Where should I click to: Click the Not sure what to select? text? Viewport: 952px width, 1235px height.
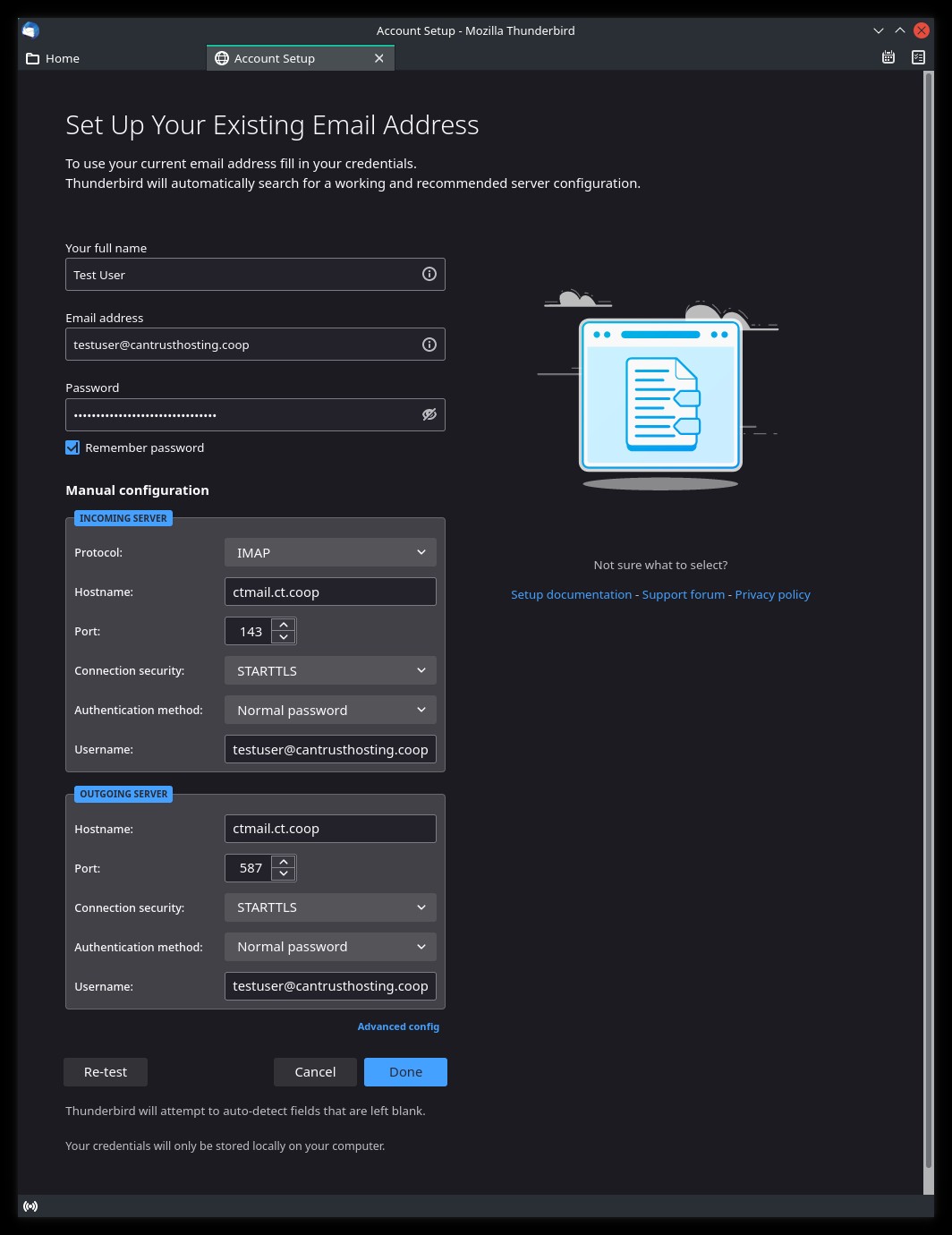(660, 565)
